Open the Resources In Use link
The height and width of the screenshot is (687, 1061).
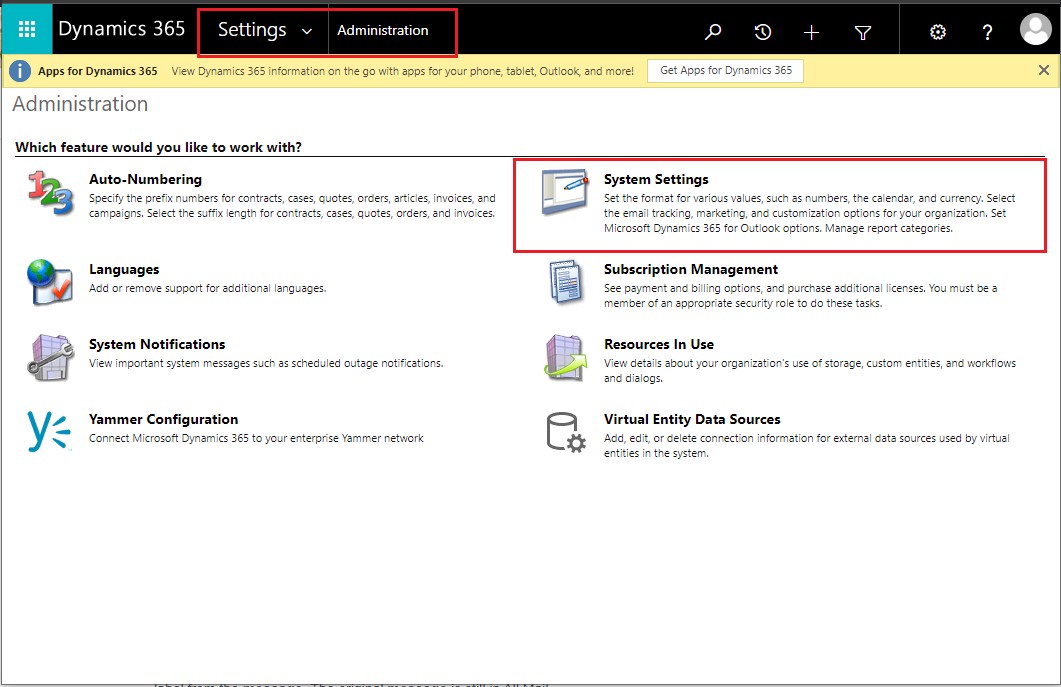click(659, 345)
